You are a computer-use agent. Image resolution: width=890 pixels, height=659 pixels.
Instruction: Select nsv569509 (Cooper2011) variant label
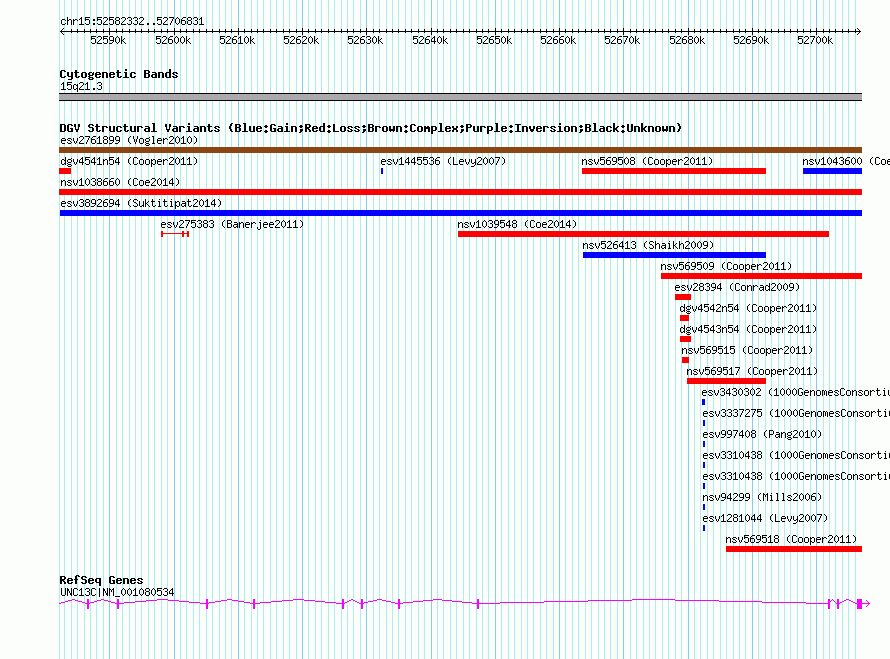(726, 266)
